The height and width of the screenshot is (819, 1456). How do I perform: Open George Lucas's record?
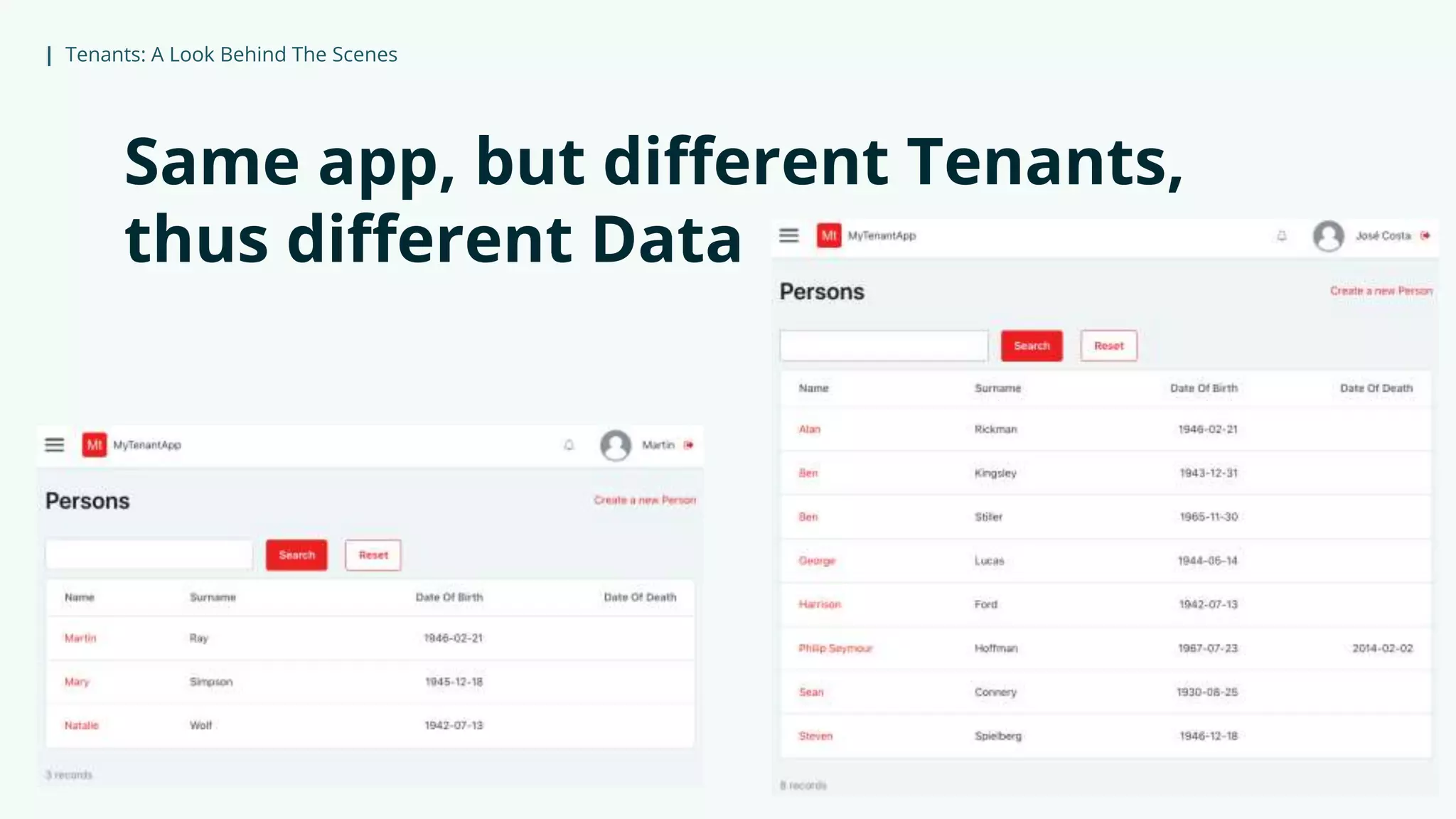click(817, 561)
